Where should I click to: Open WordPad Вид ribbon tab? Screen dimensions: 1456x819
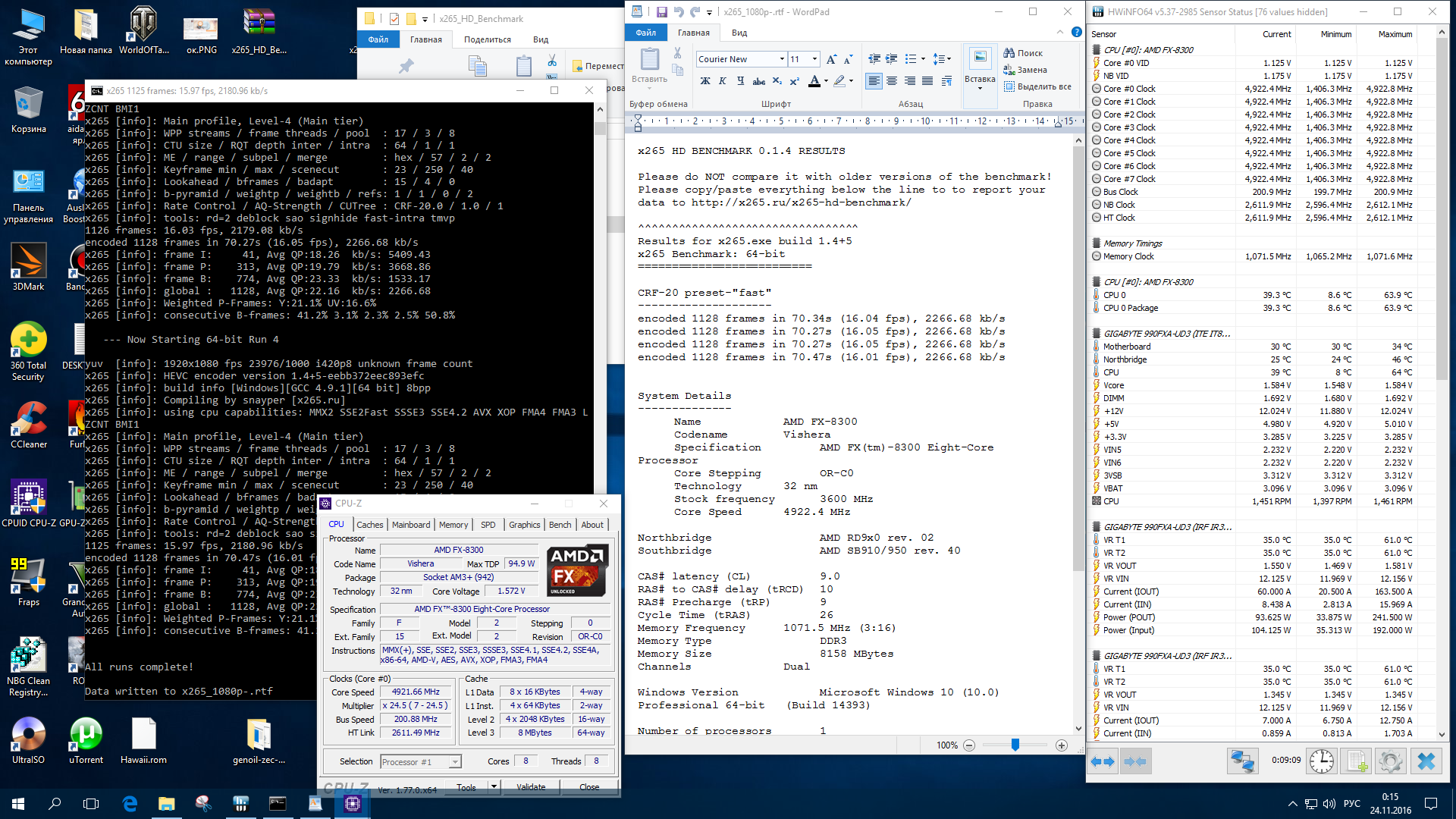pyautogui.click(x=739, y=33)
